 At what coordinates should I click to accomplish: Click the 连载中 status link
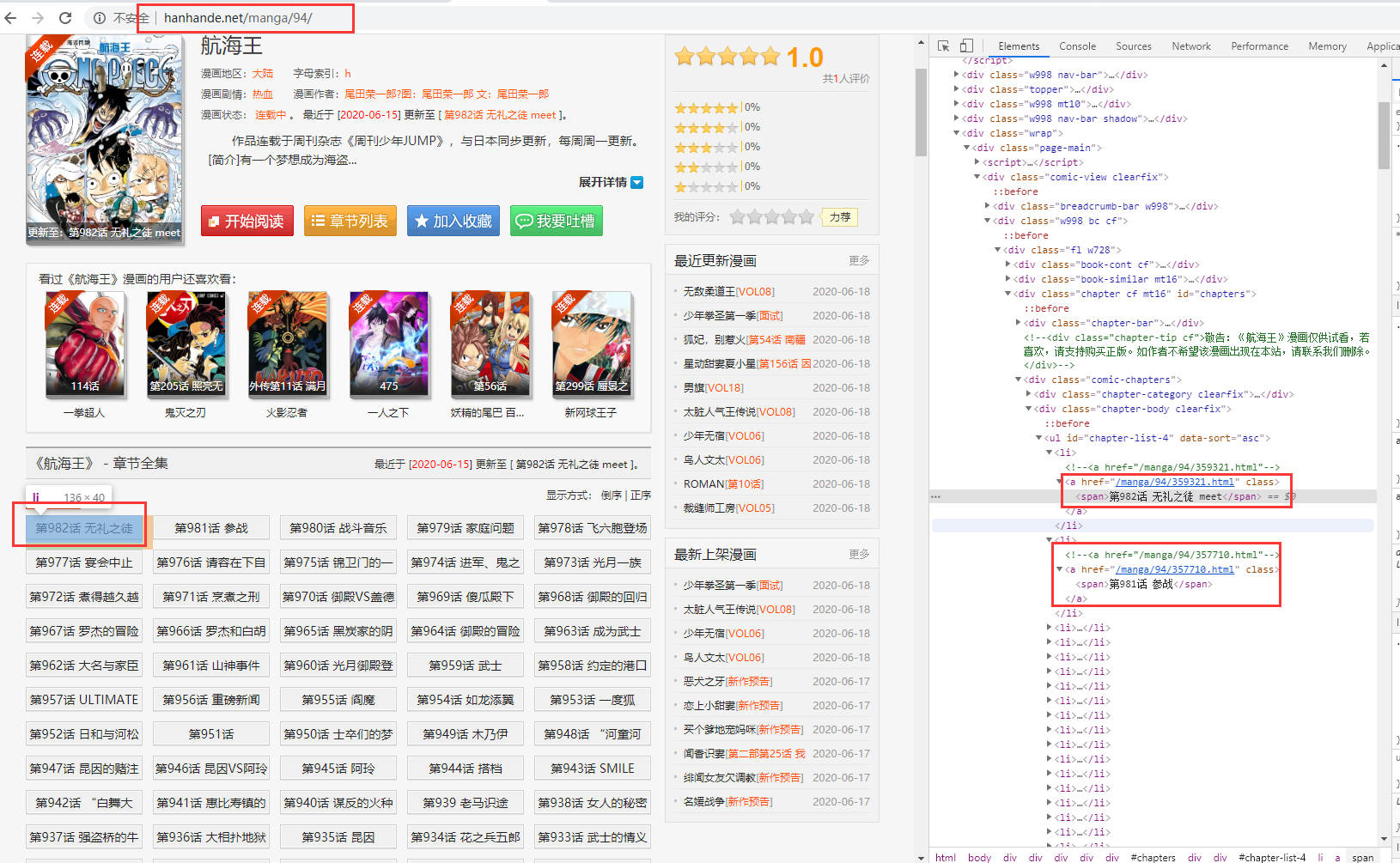pyautogui.click(x=271, y=114)
